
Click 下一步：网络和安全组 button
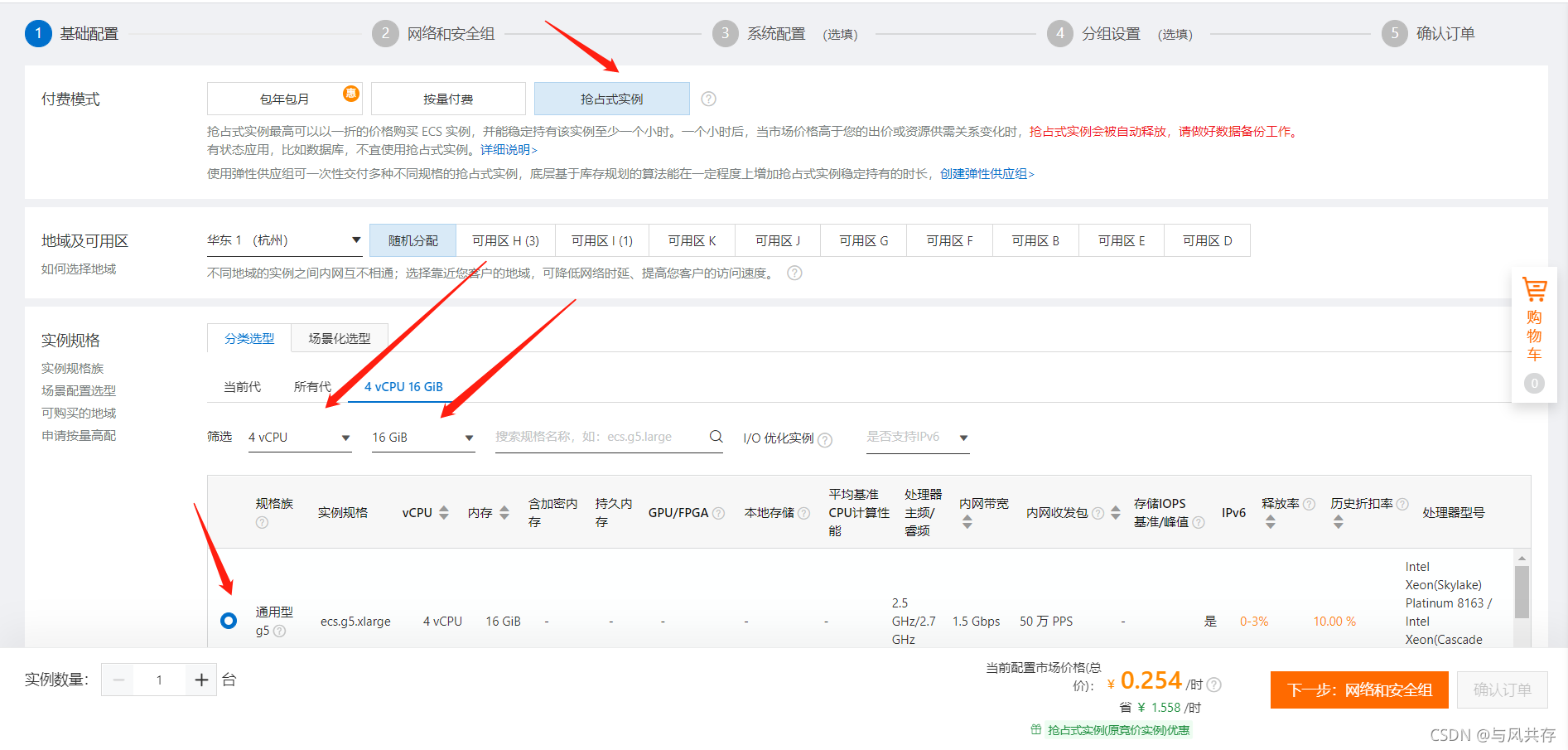pyautogui.click(x=1359, y=690)
